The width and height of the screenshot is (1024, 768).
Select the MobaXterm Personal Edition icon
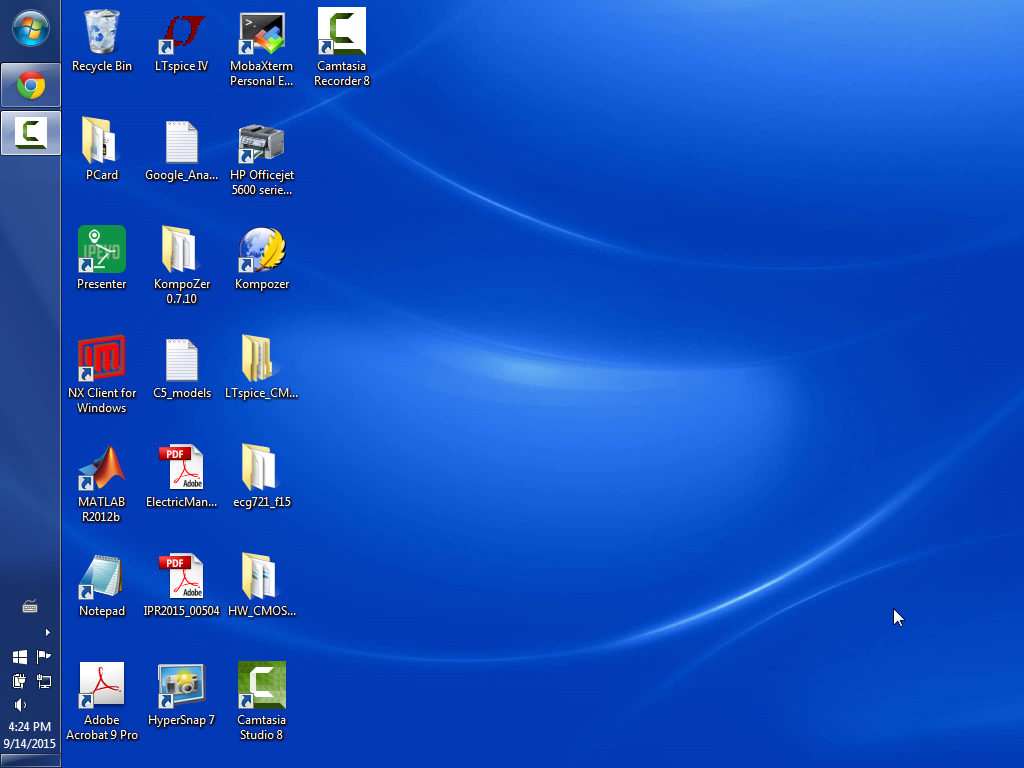click(x=262, y=33)
